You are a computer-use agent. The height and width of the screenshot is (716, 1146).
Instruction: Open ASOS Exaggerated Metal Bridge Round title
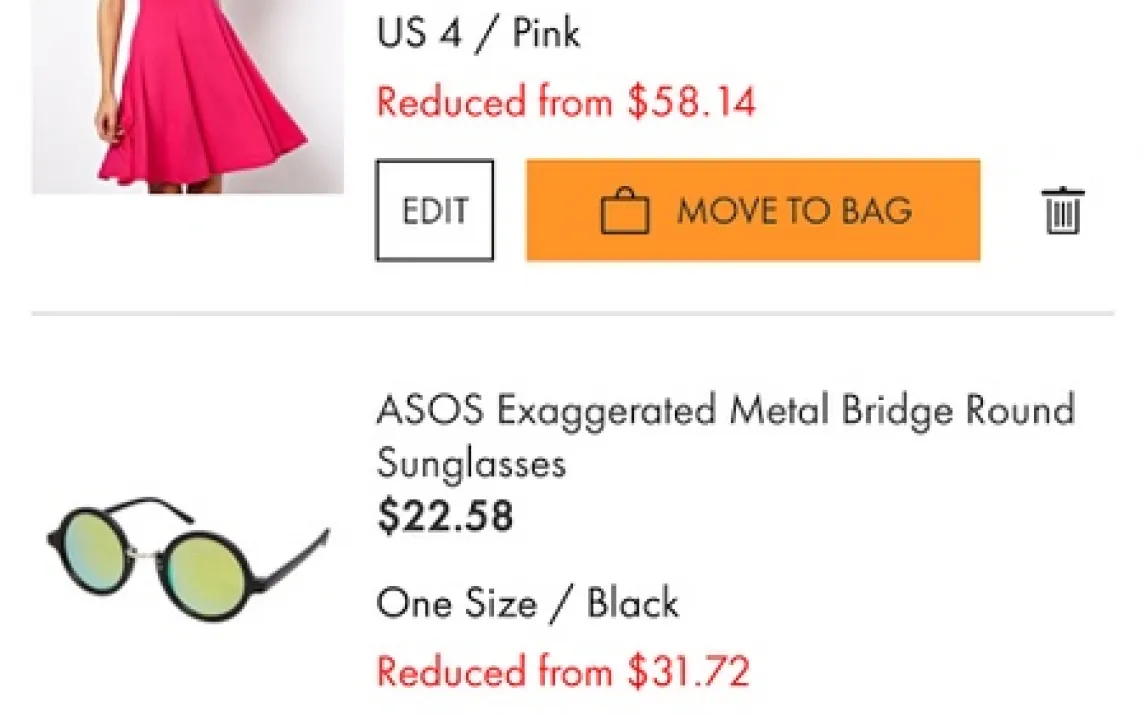(x=725, y=410)
